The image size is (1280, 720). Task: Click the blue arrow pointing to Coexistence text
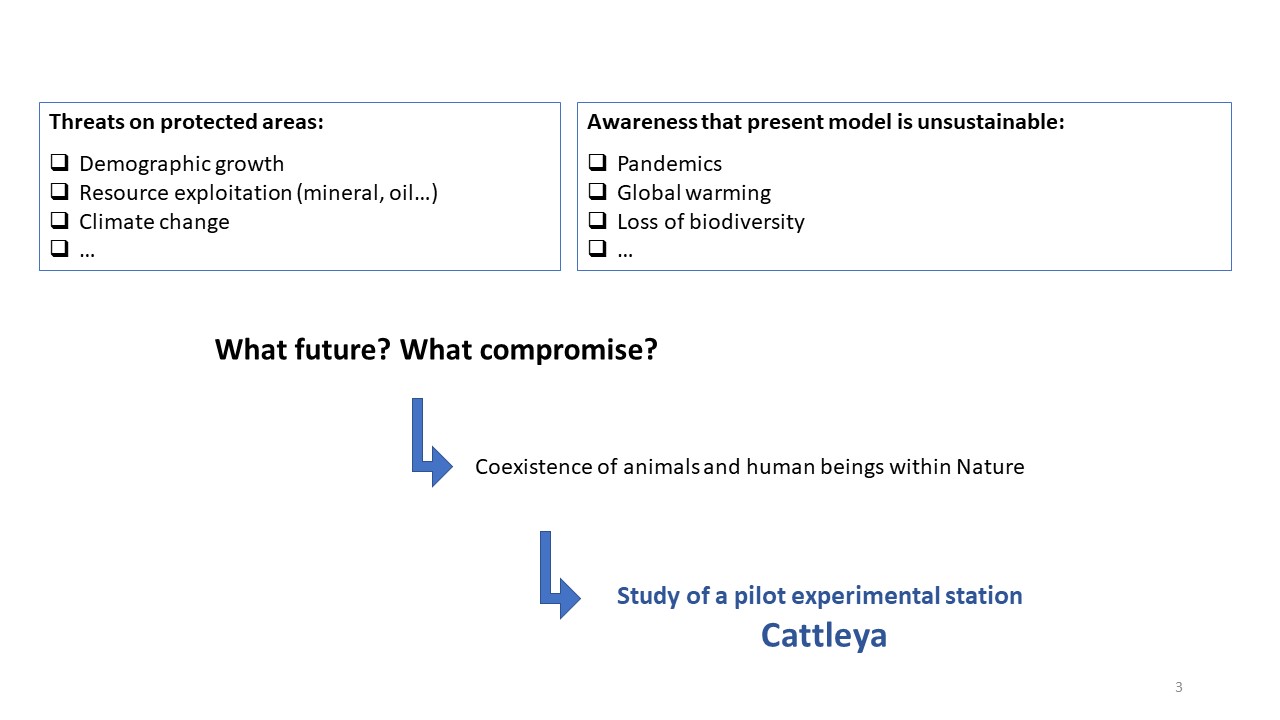point(431,443)
